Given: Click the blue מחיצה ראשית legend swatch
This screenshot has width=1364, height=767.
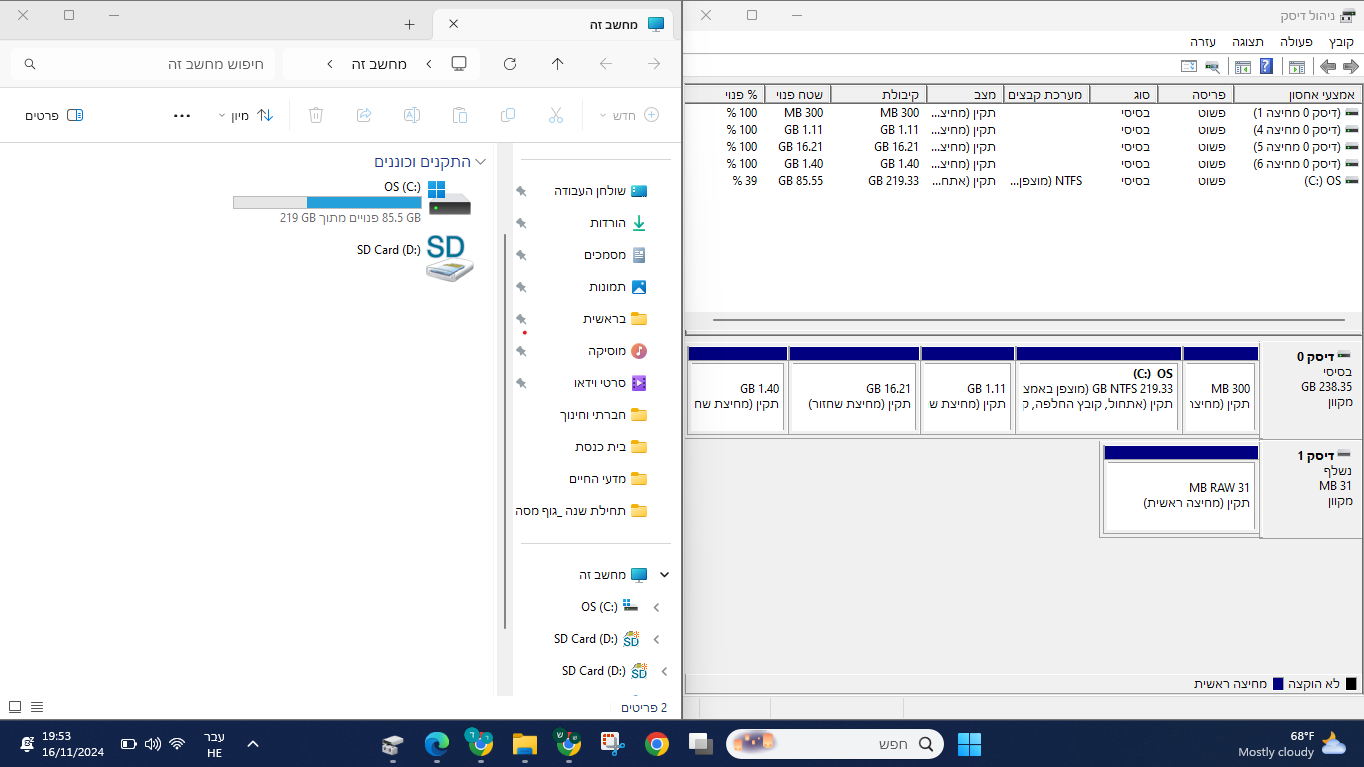Looking at the screenshot, I should point(1277,684).
